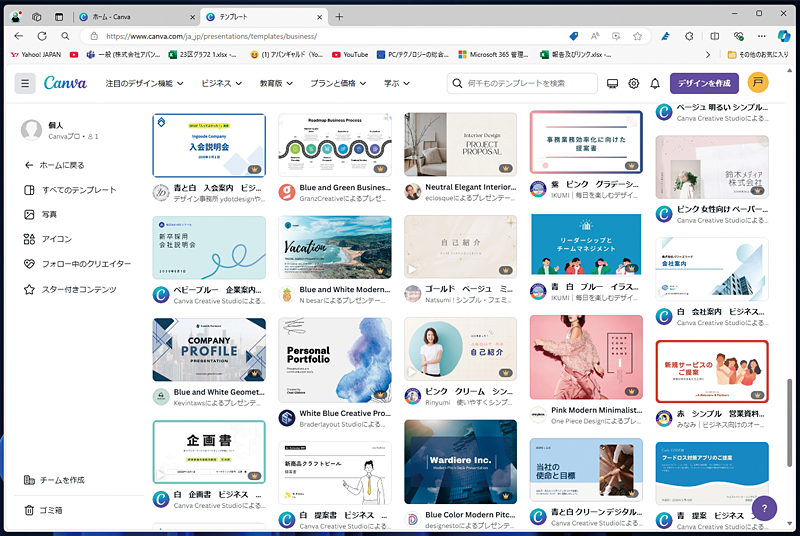This screenshot has width=800, height=536.
Task: Open 当社の使命と目標 template thumbnail
Action: pos(586,470)
